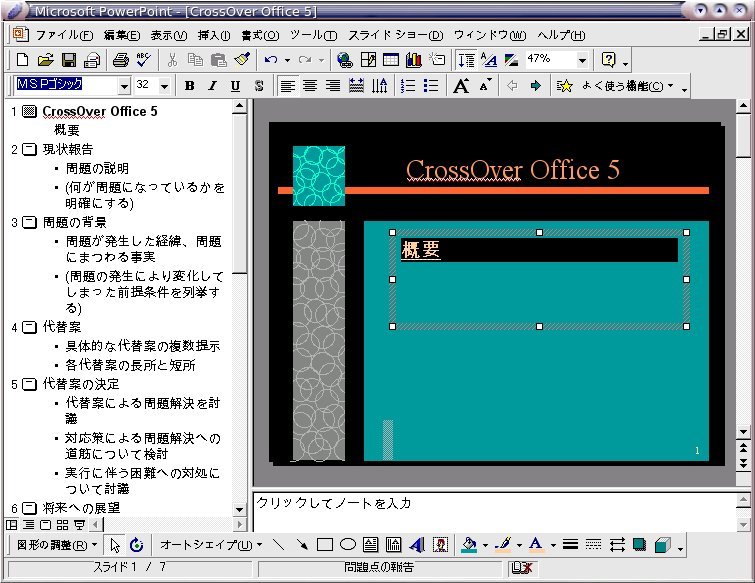Image resolution: width=755 pixels, height=583 pixels.
Task: Insert a text box from the drawing toolbar
Action: [370, 544]
